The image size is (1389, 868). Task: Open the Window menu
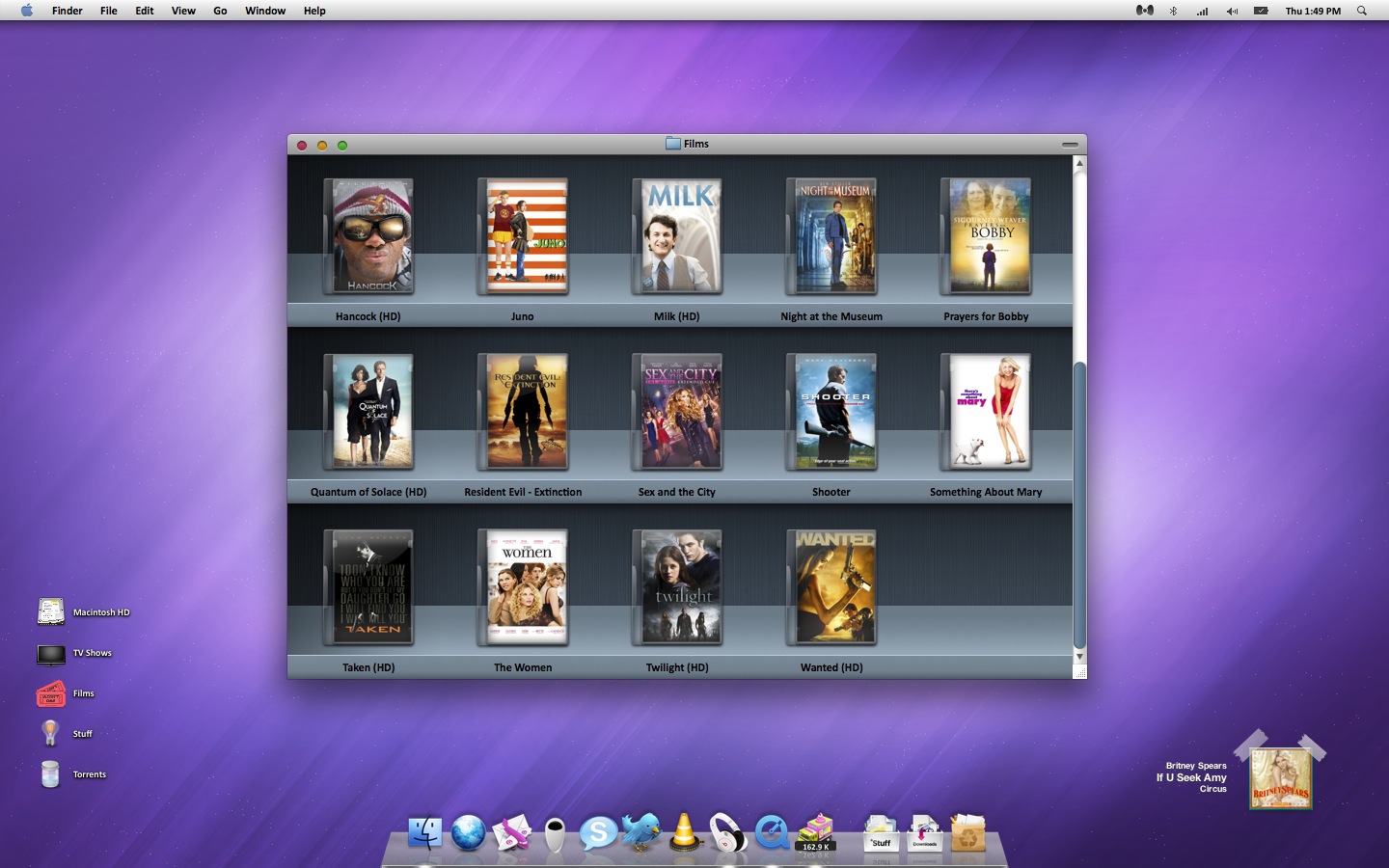[265, 11]
